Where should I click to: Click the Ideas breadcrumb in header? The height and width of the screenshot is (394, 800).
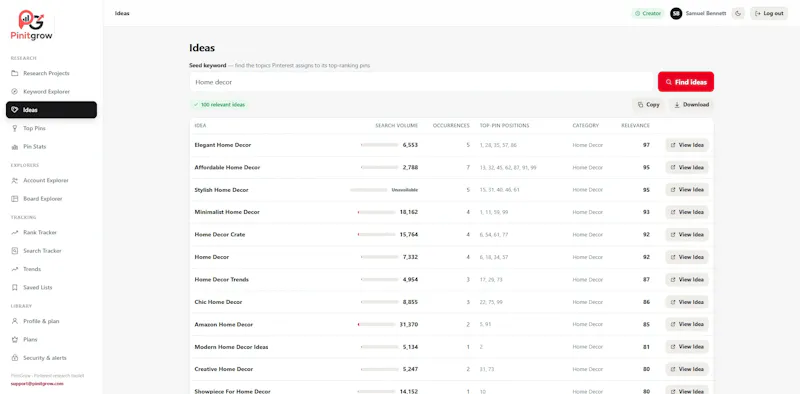pos(122,13)
